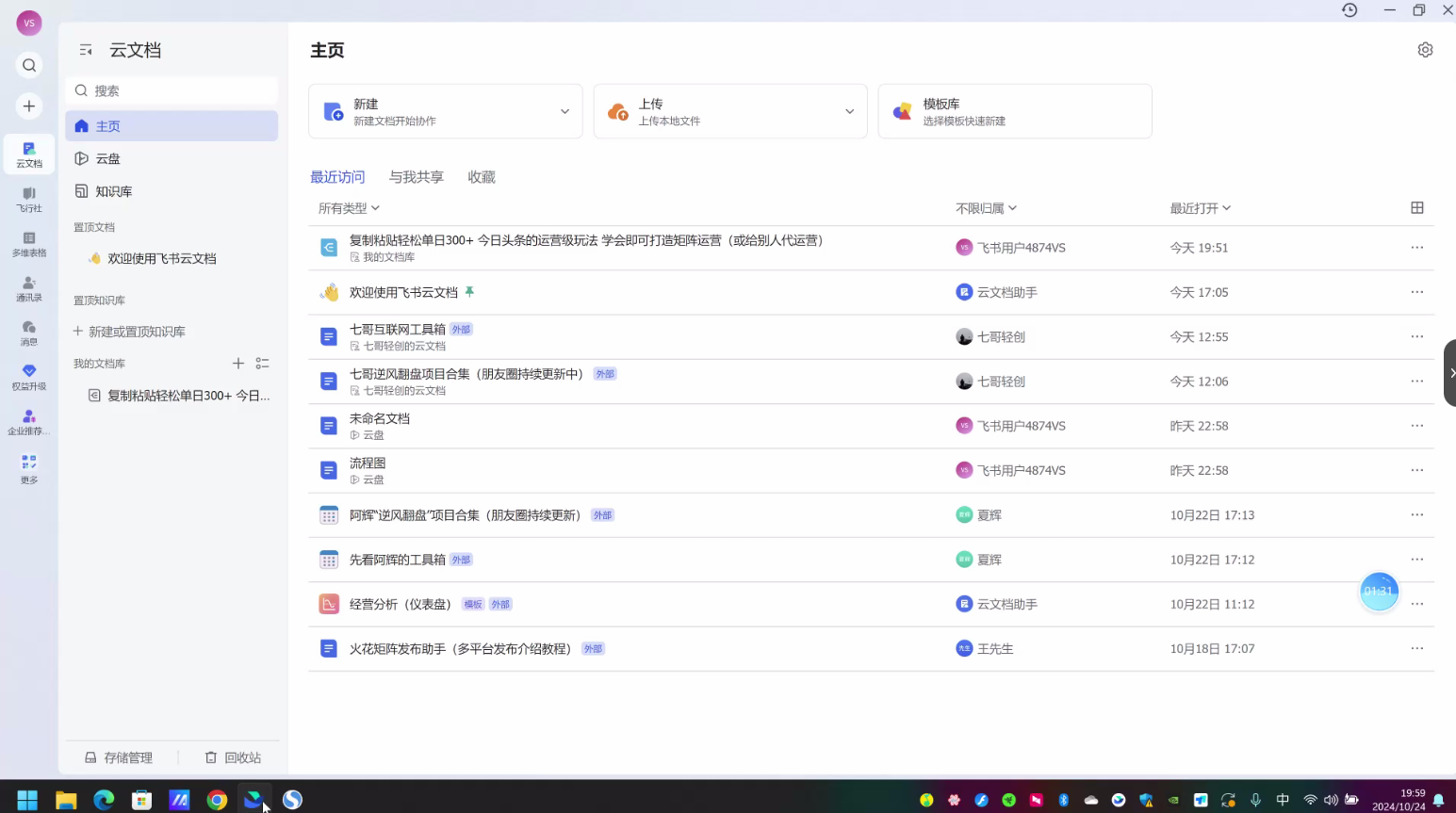Open 云文档 in the left rail
Image resolution: width=1456 pixels, height=813 pixels.
click(x=29, y=154)
